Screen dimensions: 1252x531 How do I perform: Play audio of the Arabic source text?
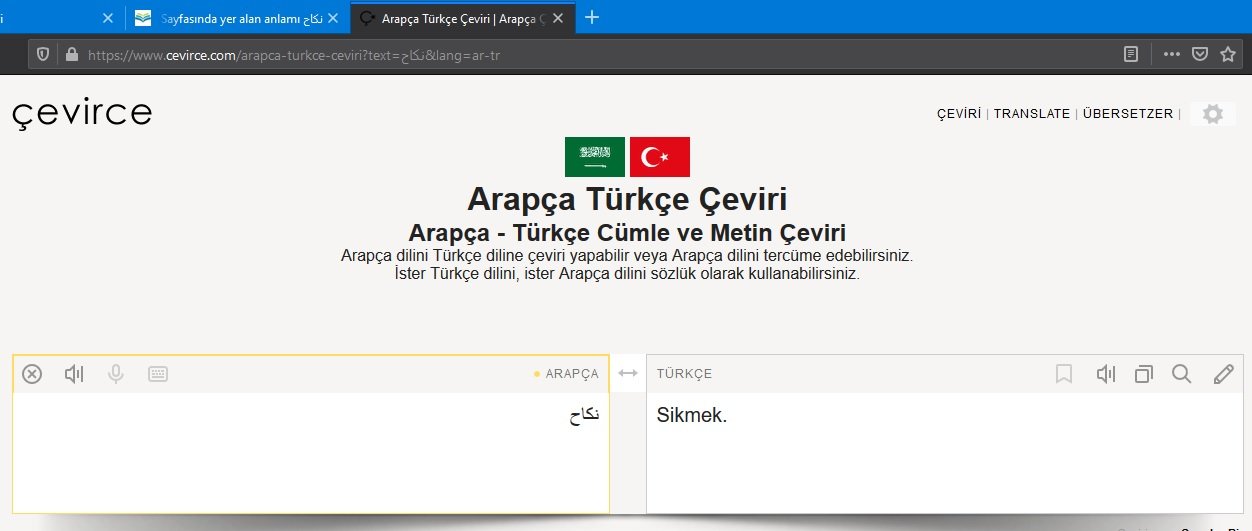(74, 374)
